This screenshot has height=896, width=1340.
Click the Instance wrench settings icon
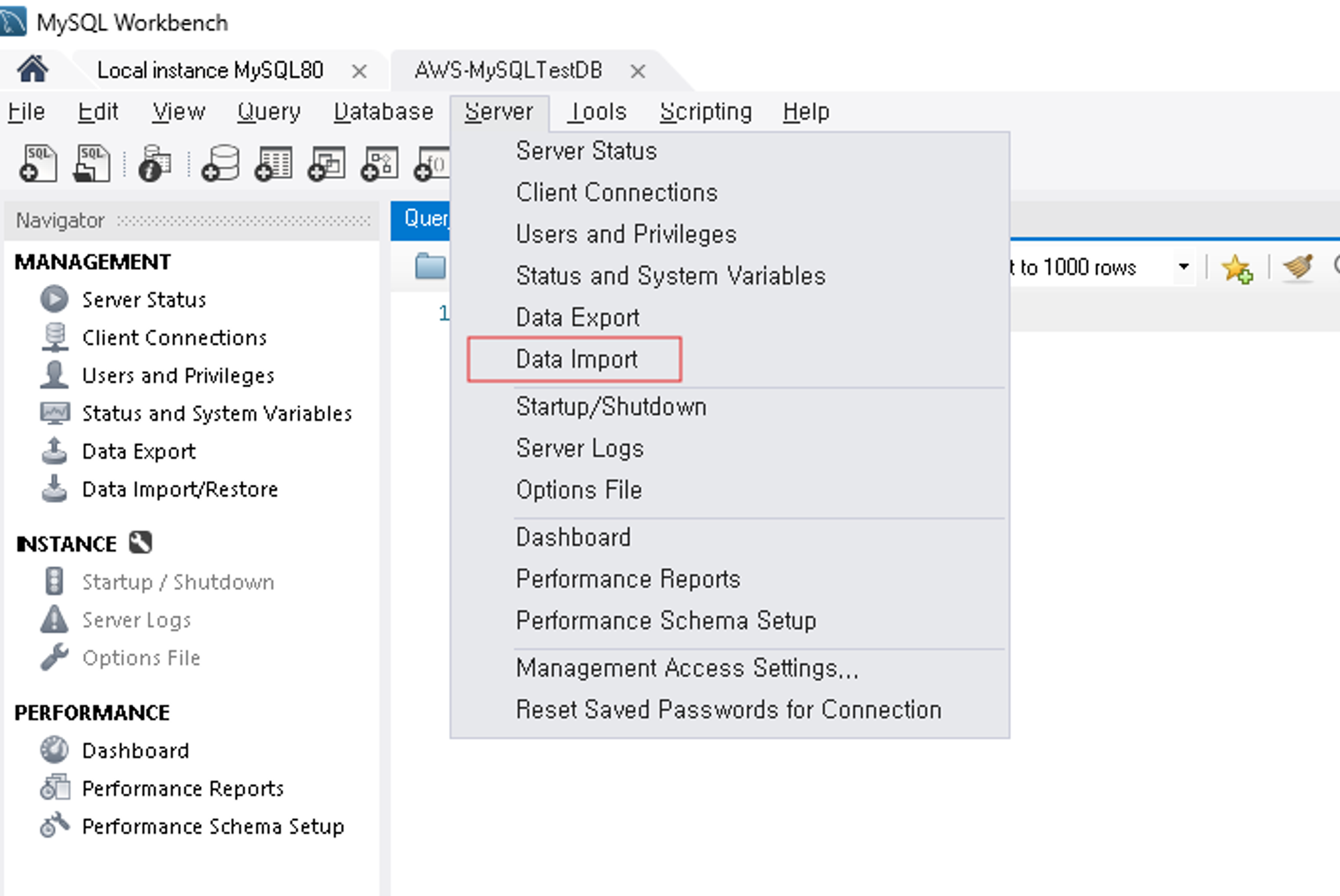(141, 542)
